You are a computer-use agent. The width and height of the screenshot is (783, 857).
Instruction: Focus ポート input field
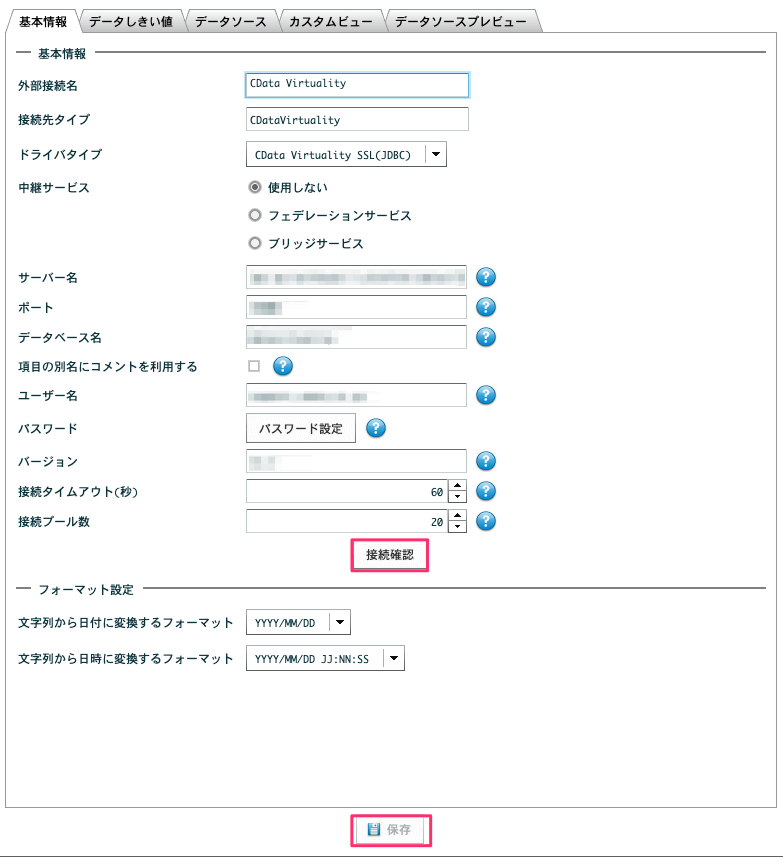[356, 307]
